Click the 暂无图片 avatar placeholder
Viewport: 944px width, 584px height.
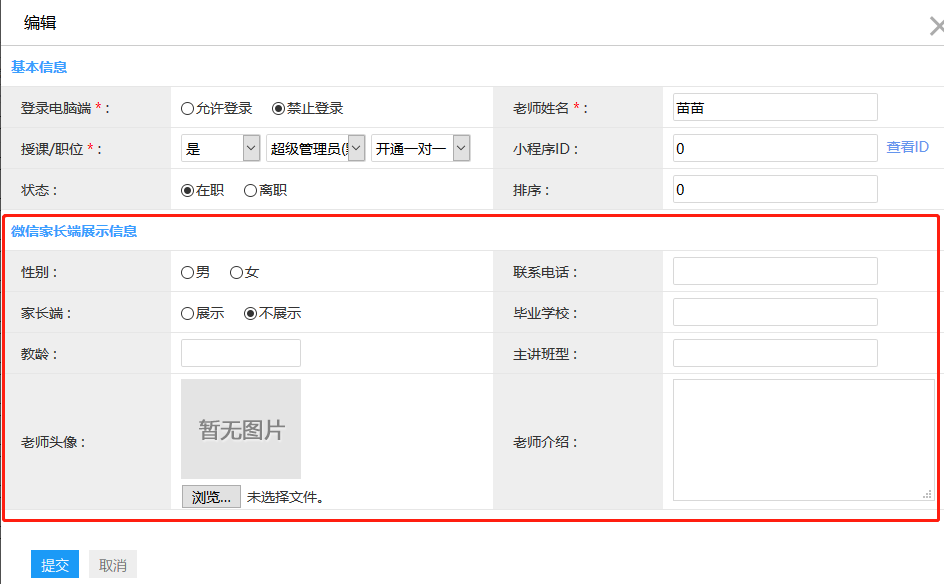pos(241,429)
